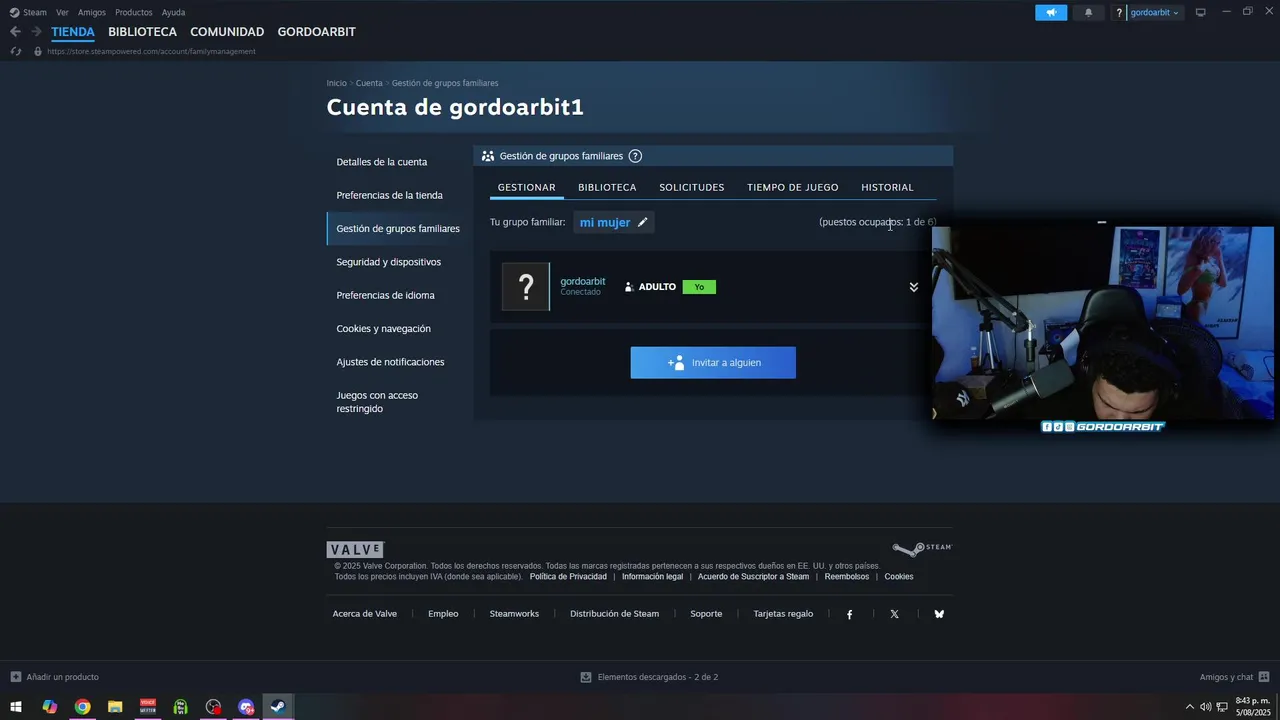Select the GESTIONAR tab
Screen dimensions: 1280x720
pos(527,187)
